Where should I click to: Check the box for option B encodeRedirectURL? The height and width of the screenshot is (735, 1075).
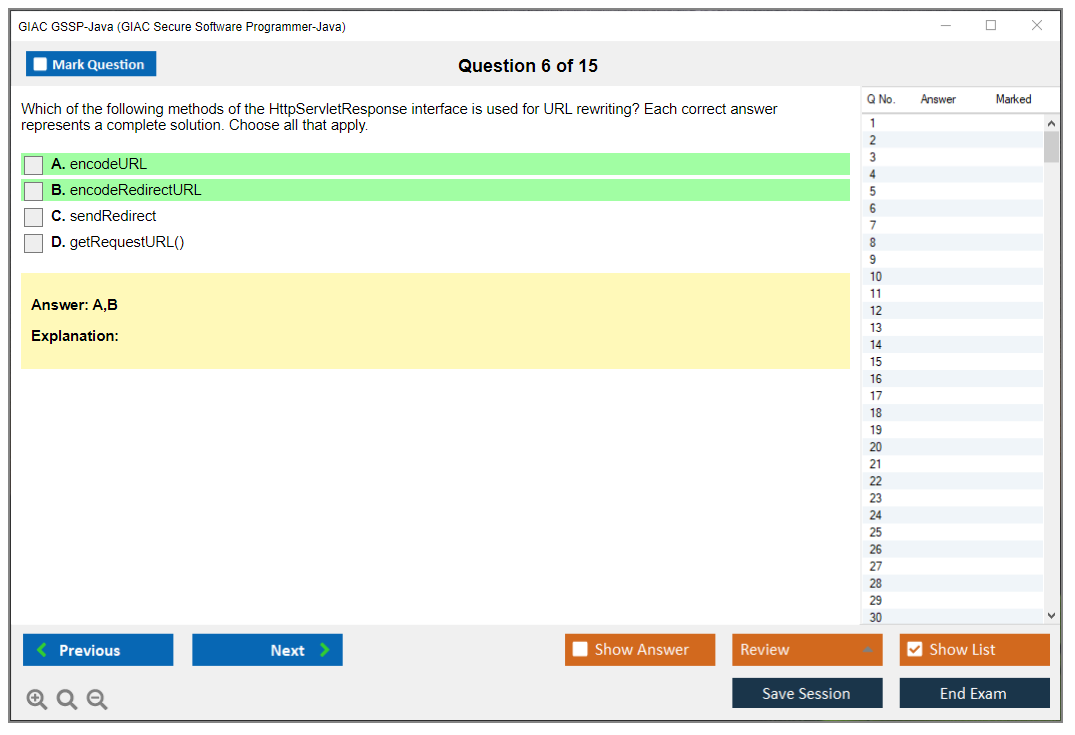[x=33, y=191]
